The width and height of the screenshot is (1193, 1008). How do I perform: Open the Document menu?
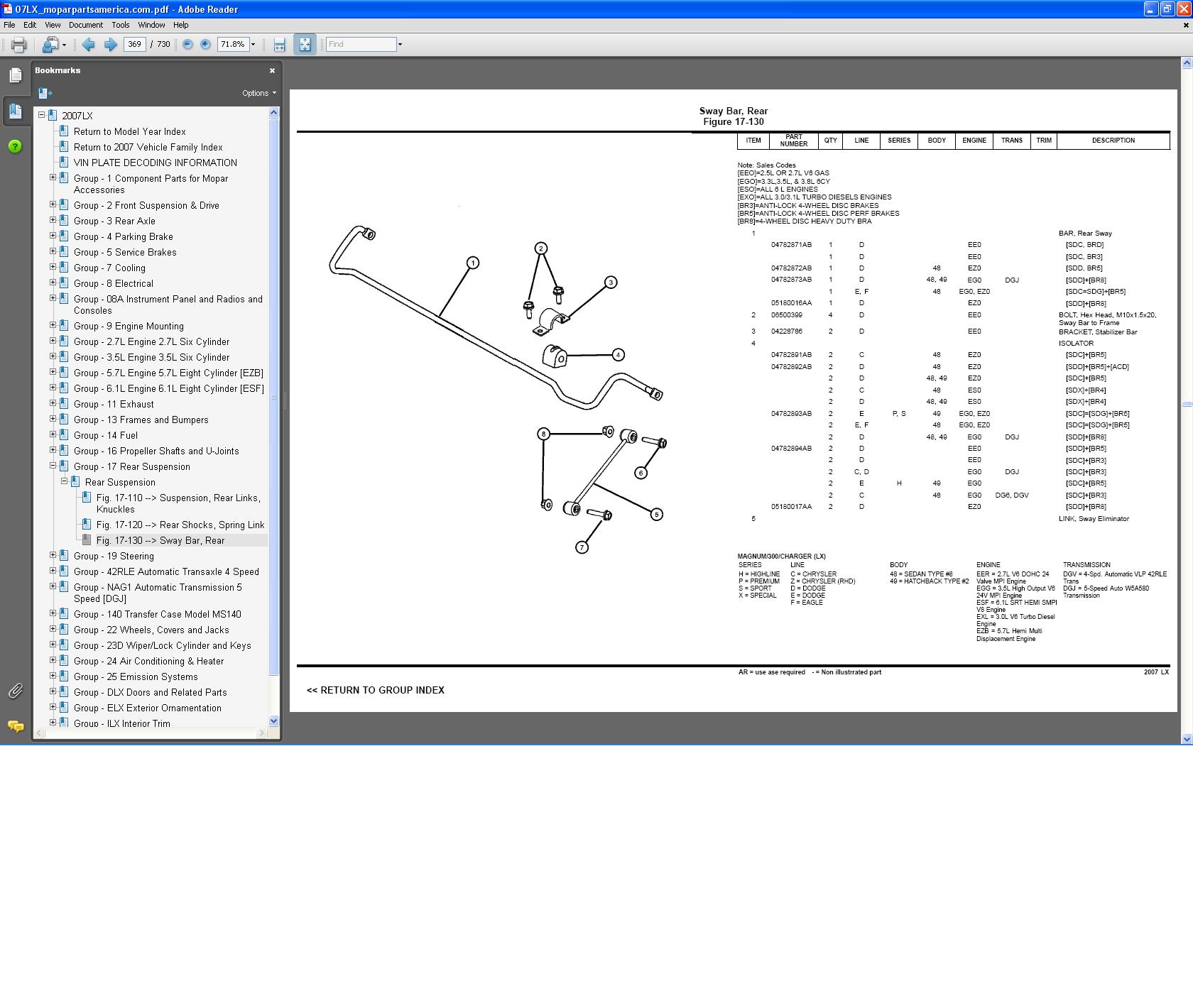(86, 25)
